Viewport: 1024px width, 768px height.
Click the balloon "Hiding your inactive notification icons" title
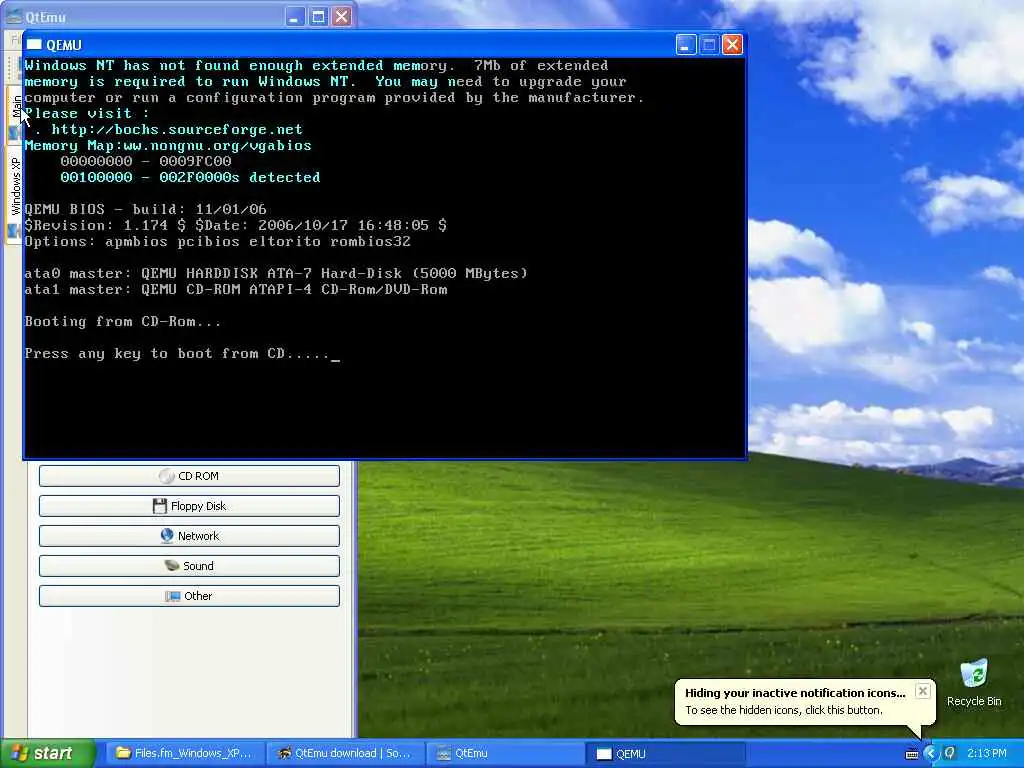click(x=795, y=693)
